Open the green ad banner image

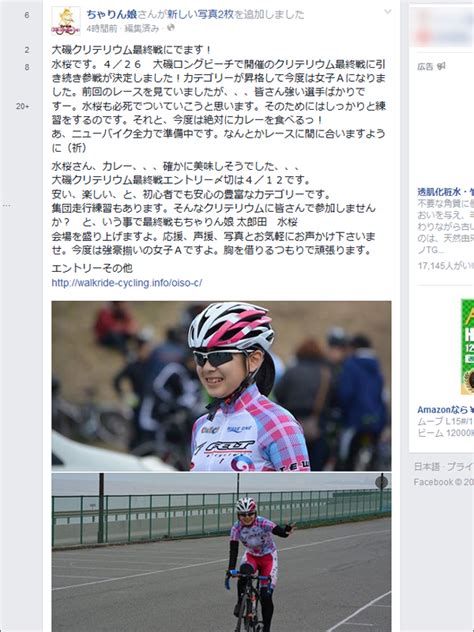(468, 347)
